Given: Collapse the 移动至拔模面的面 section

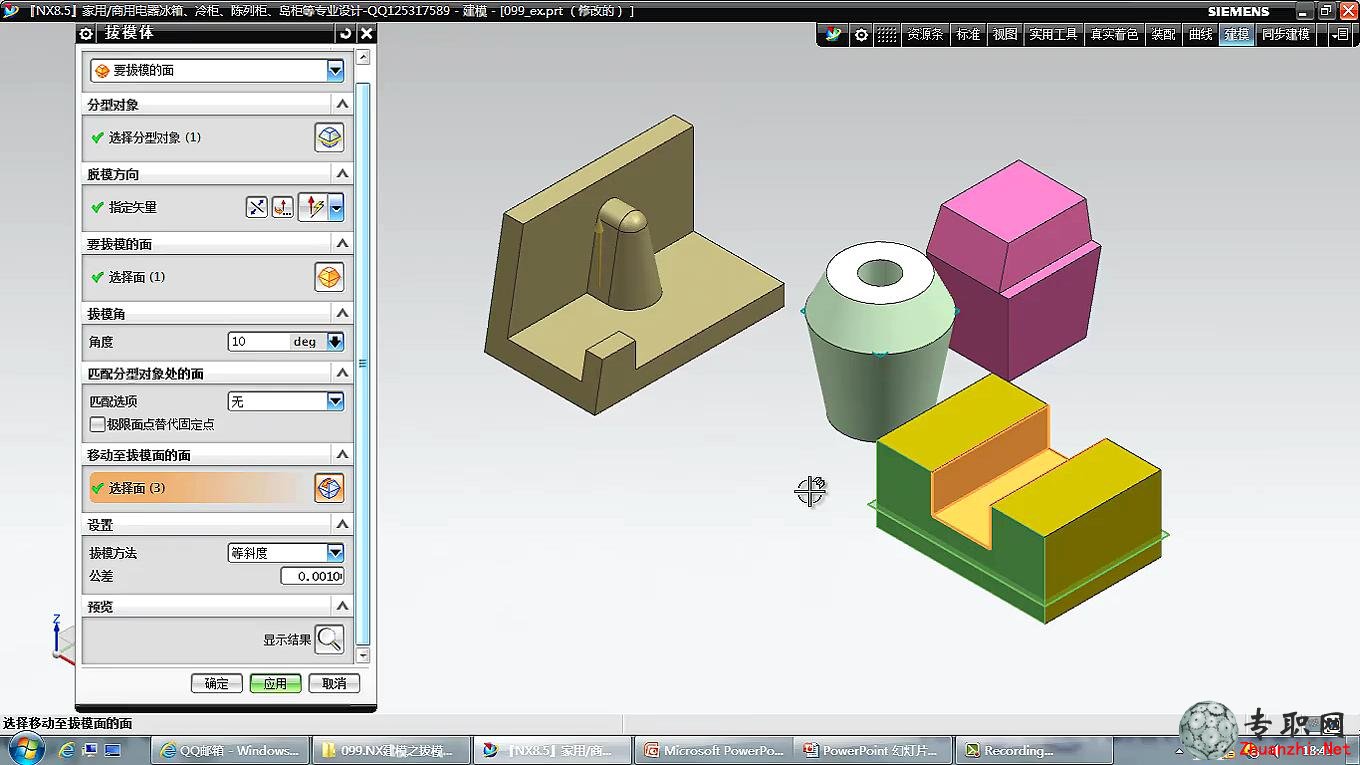Looking at the screenshot, I should 342,455.
